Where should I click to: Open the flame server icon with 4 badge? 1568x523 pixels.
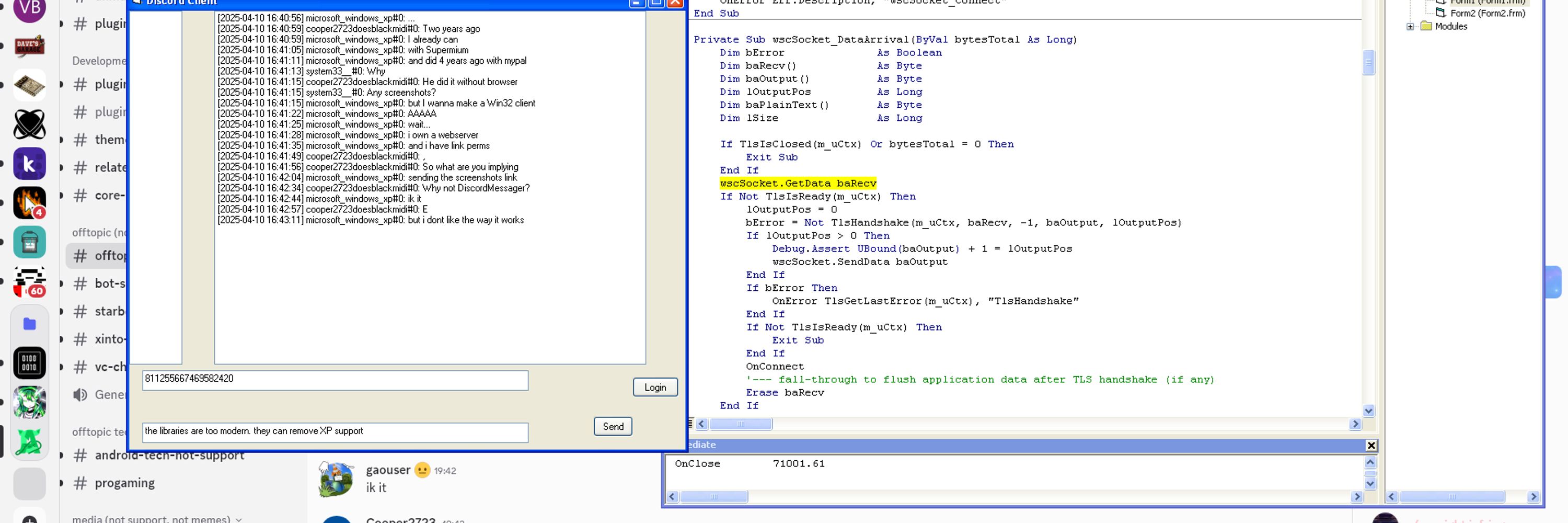point(29,203)
